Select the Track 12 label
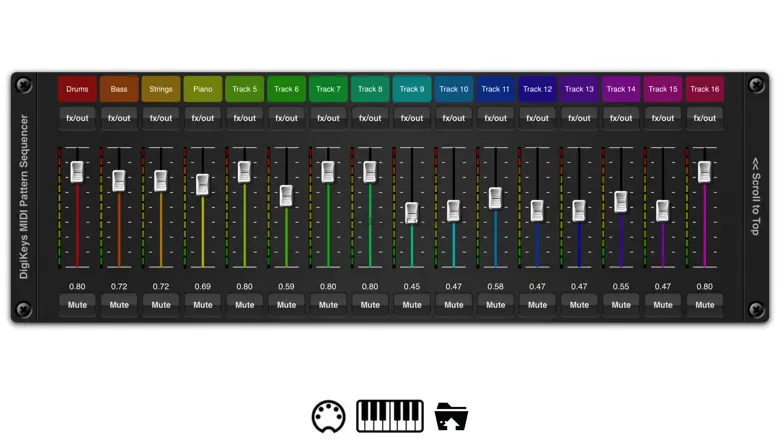The height and width of the screenshot is (439, 780). (x=537, y=89)
